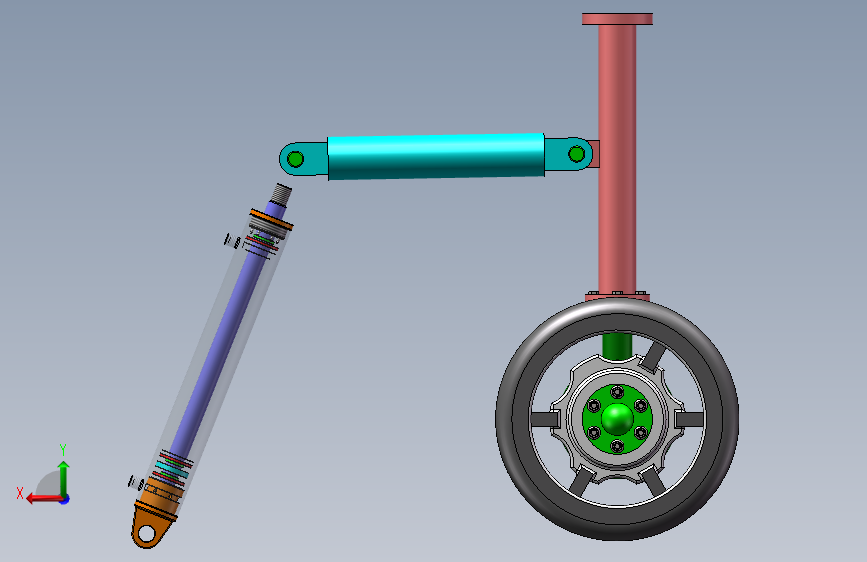Click the red X axis arrow of triad
Viewport: 867px width, 562px height.
[44, 499]
